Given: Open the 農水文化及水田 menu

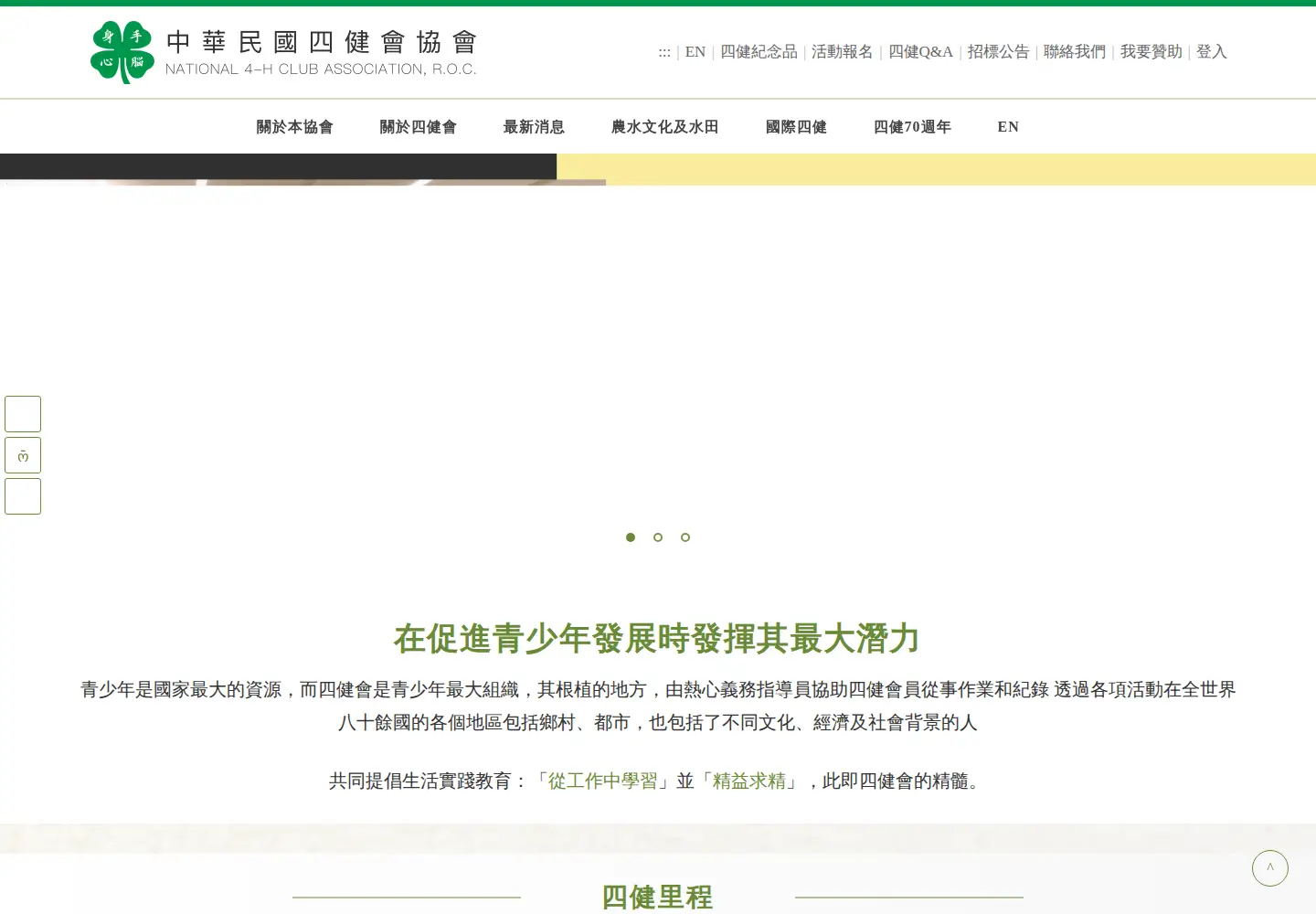Looking at the screenshot, I should click(x=664, y=127).
